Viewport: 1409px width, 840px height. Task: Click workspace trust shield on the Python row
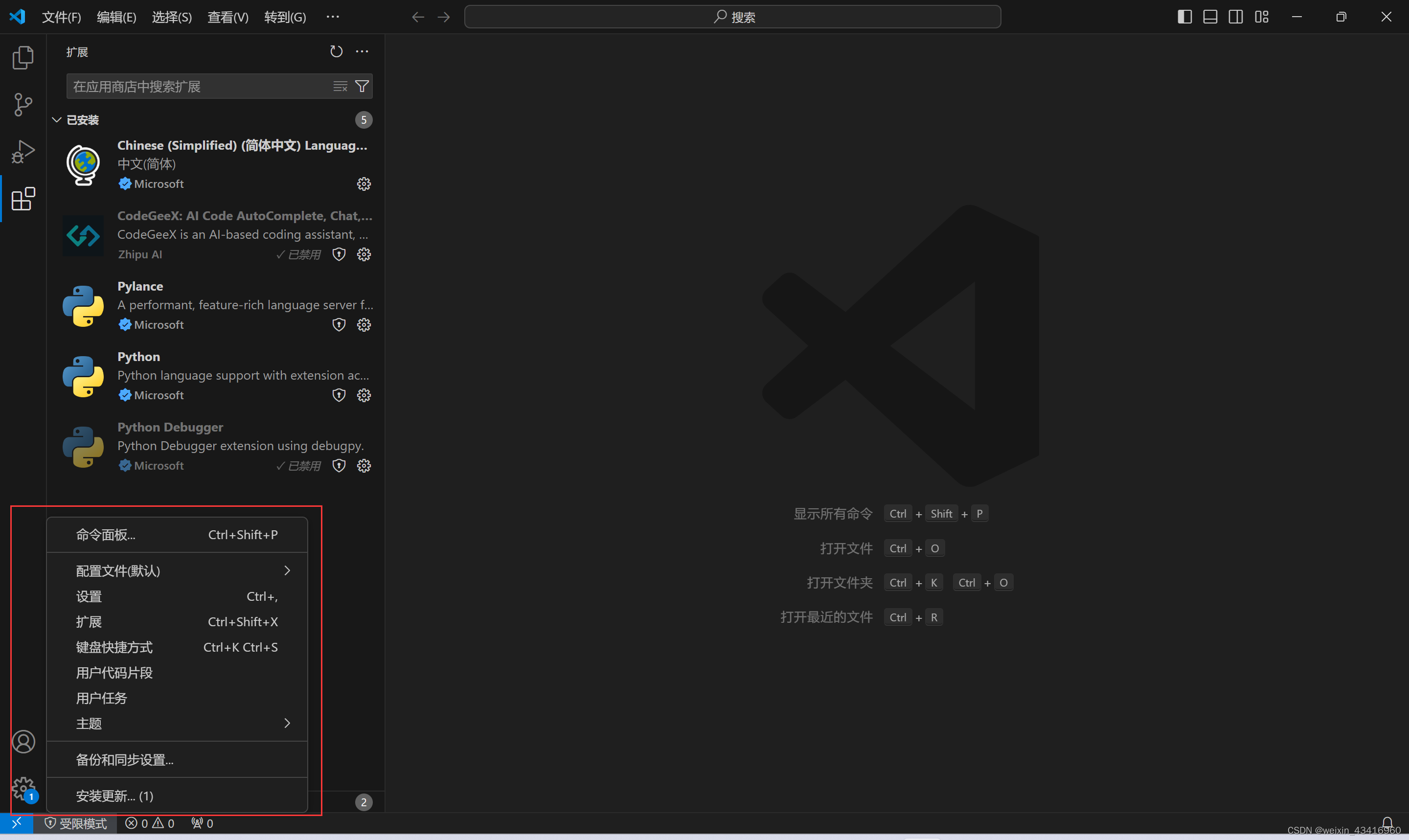pyautogui.click(x=339, y=395)
